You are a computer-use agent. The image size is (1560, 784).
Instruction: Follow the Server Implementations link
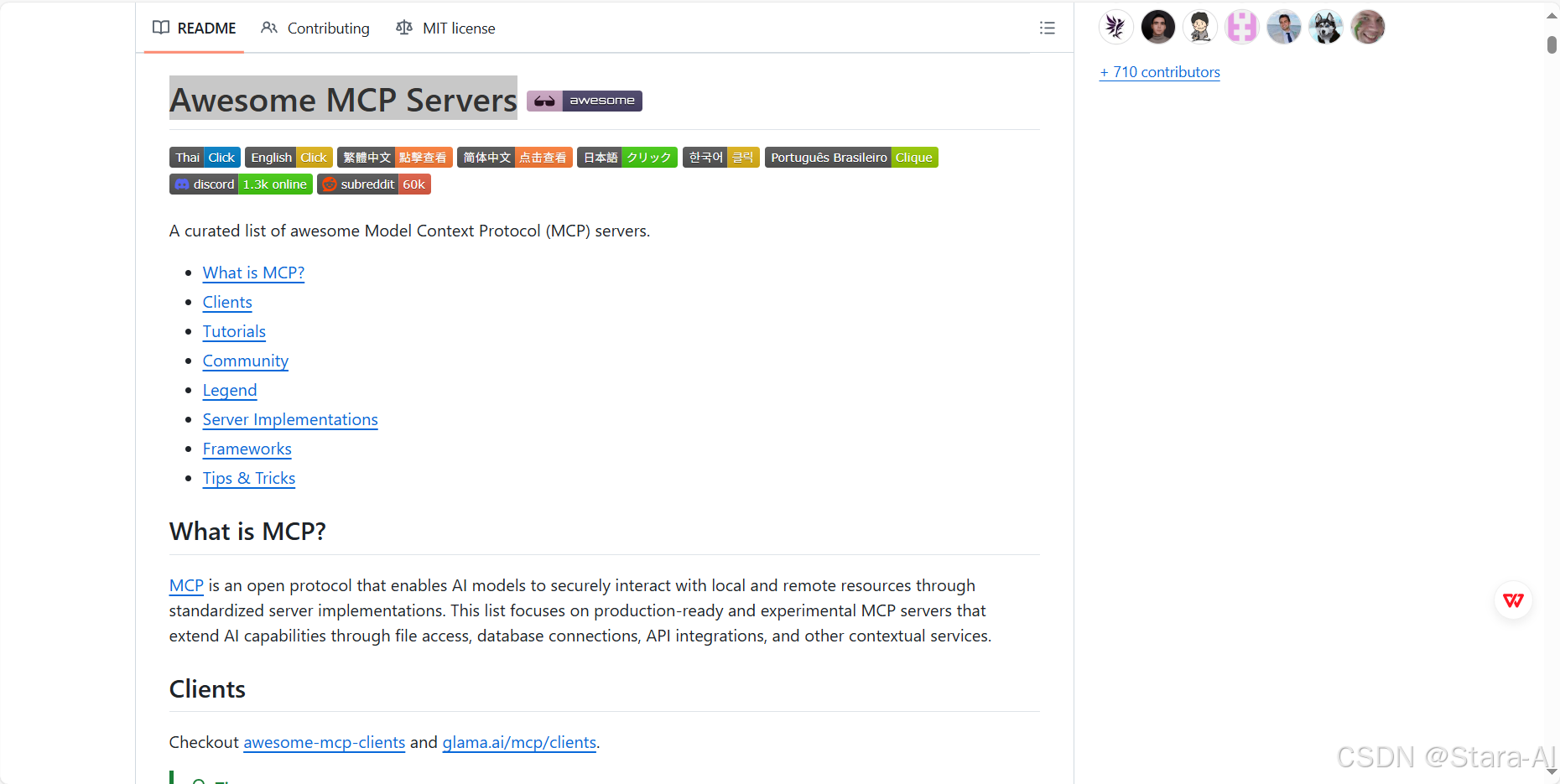(290, 419)
